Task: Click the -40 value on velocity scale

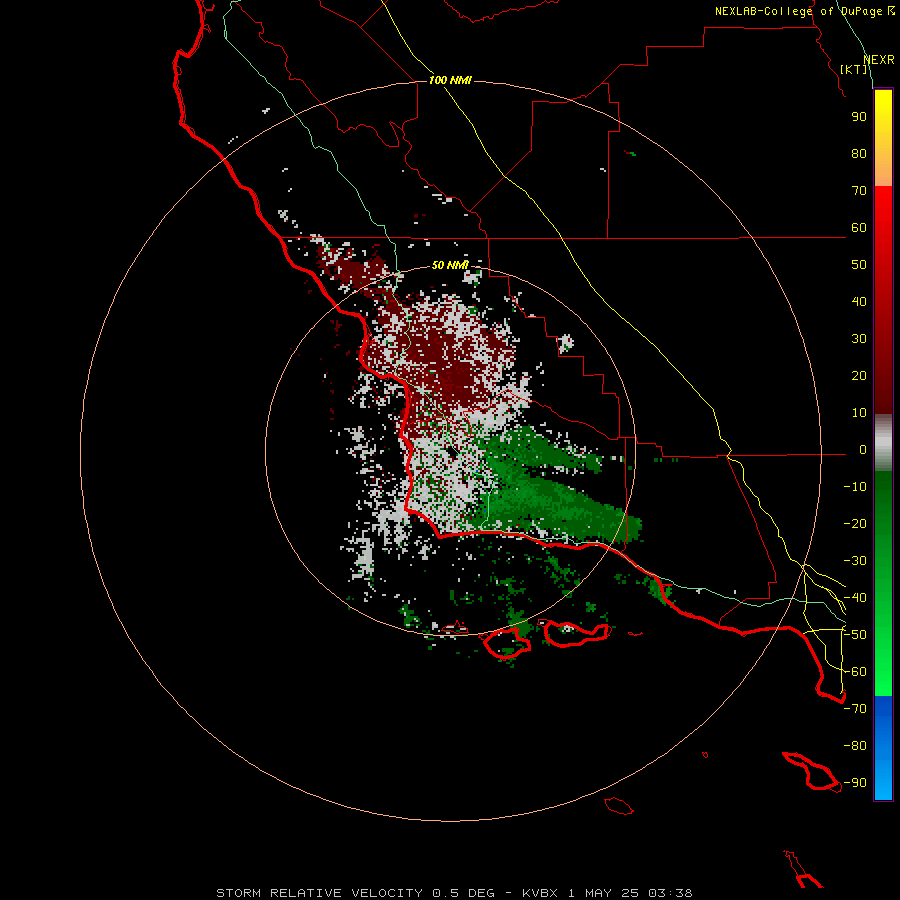Action: coord(855,598)
